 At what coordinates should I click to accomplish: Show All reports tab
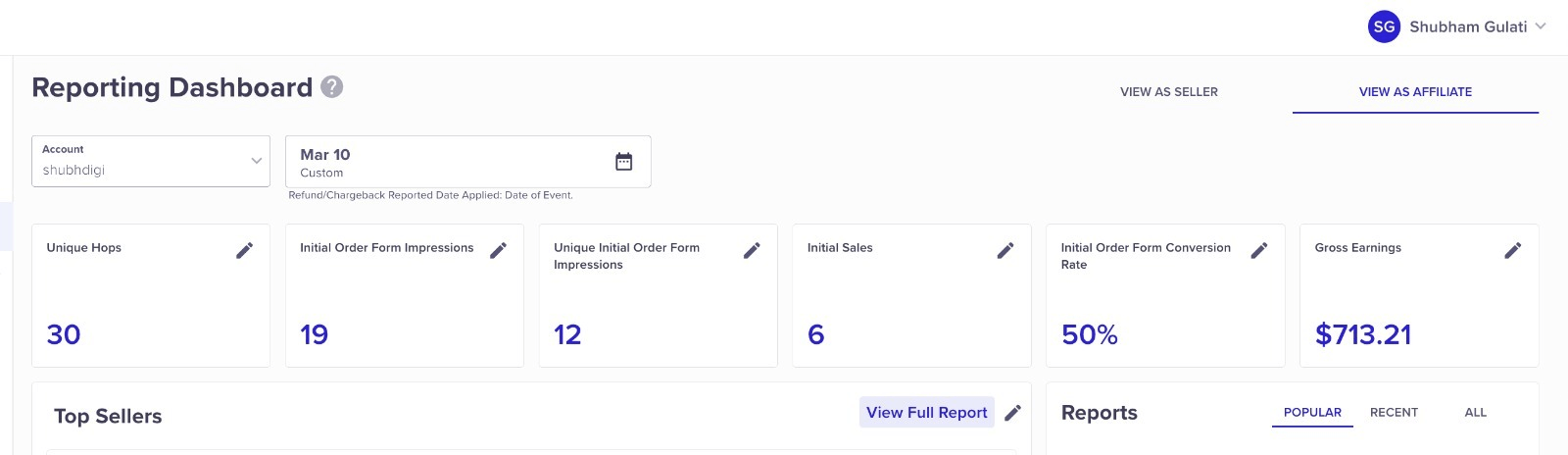pos(1475,413)
